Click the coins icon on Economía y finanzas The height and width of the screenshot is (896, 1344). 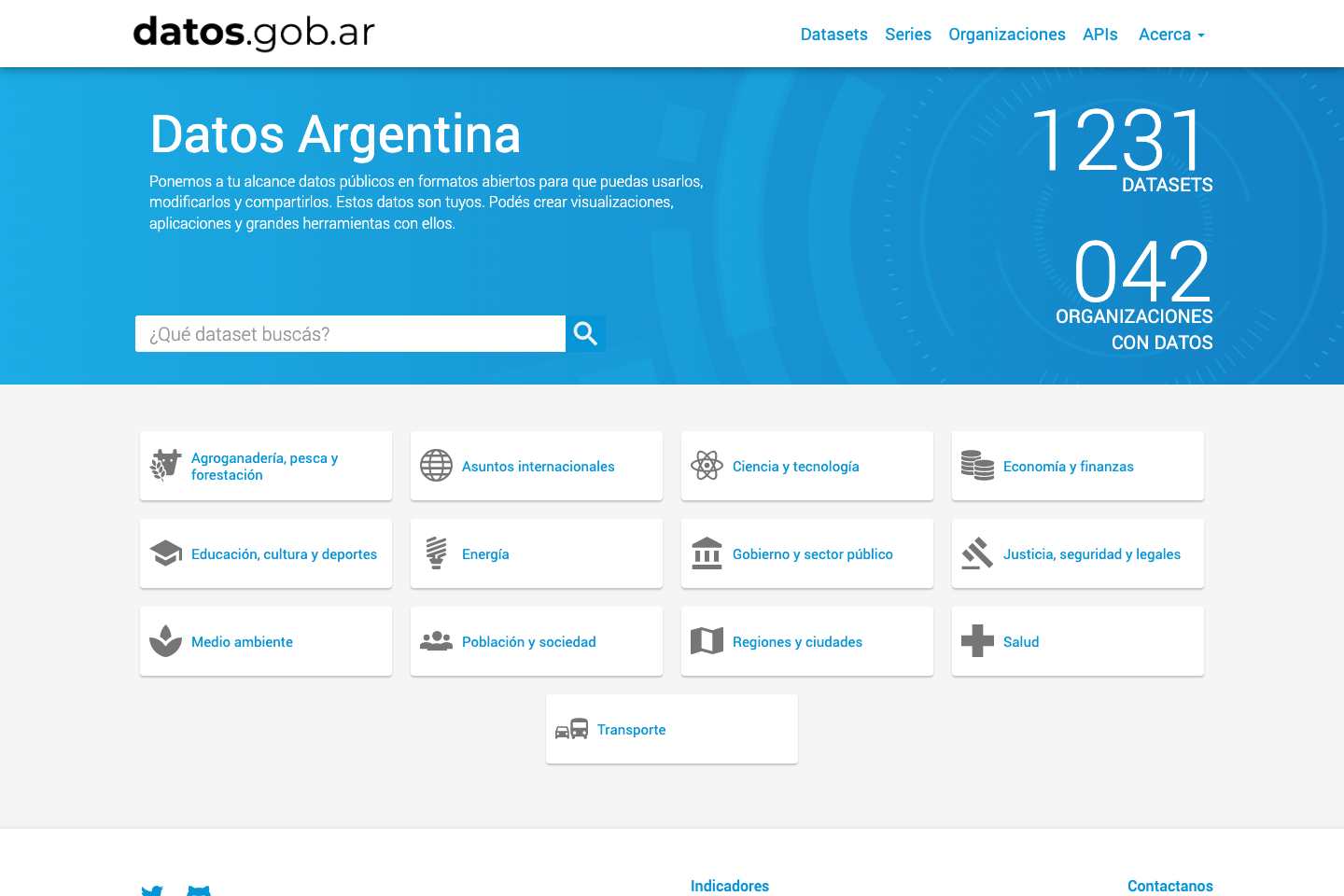(977, 465)
